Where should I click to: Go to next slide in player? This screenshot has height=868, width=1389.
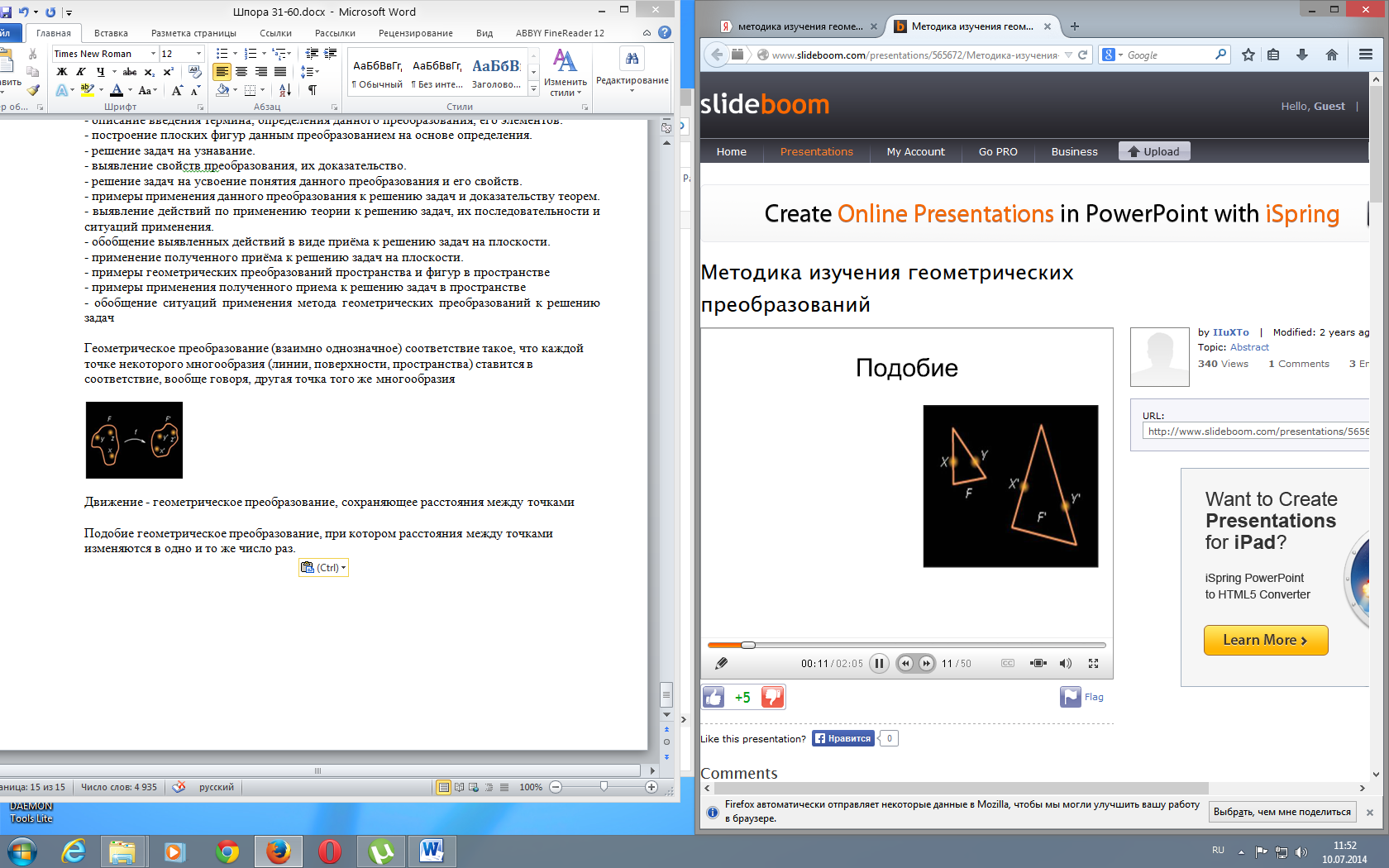[x=926, y=663]
